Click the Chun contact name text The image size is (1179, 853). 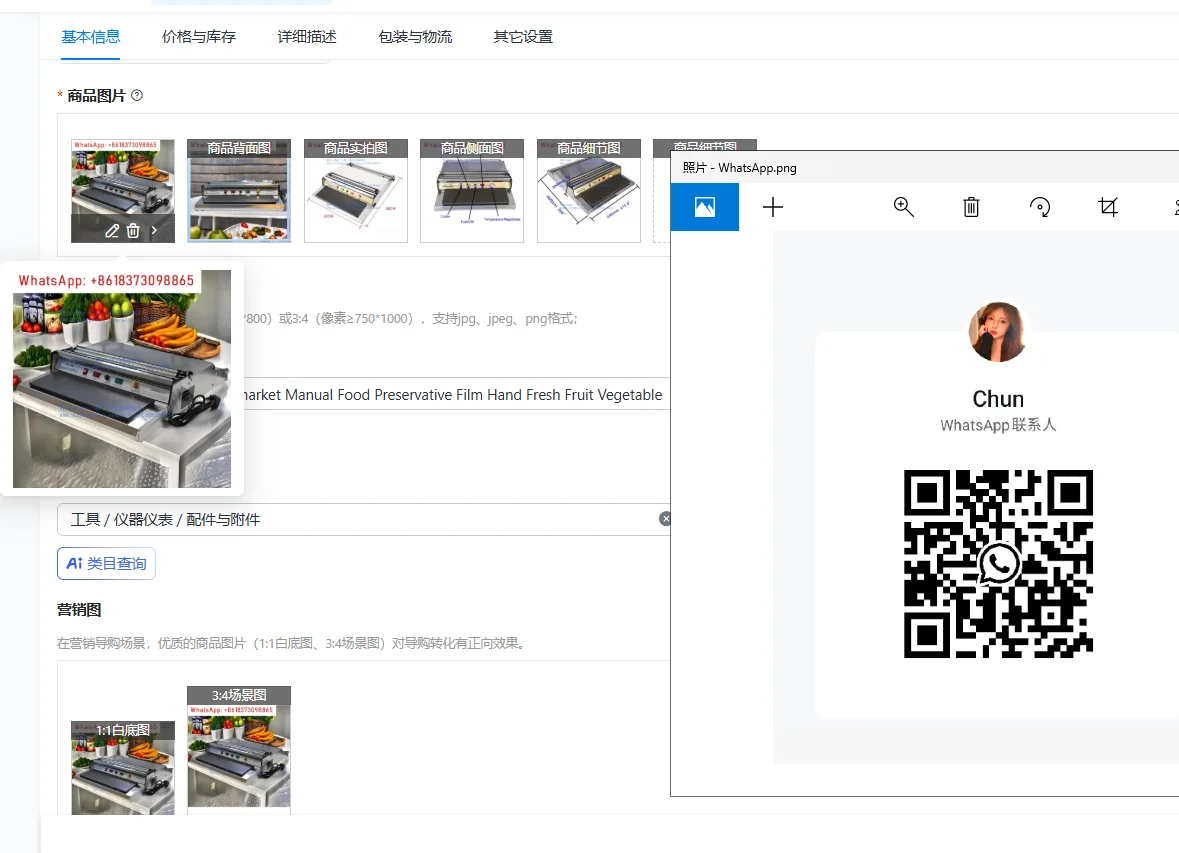(998, 399)
